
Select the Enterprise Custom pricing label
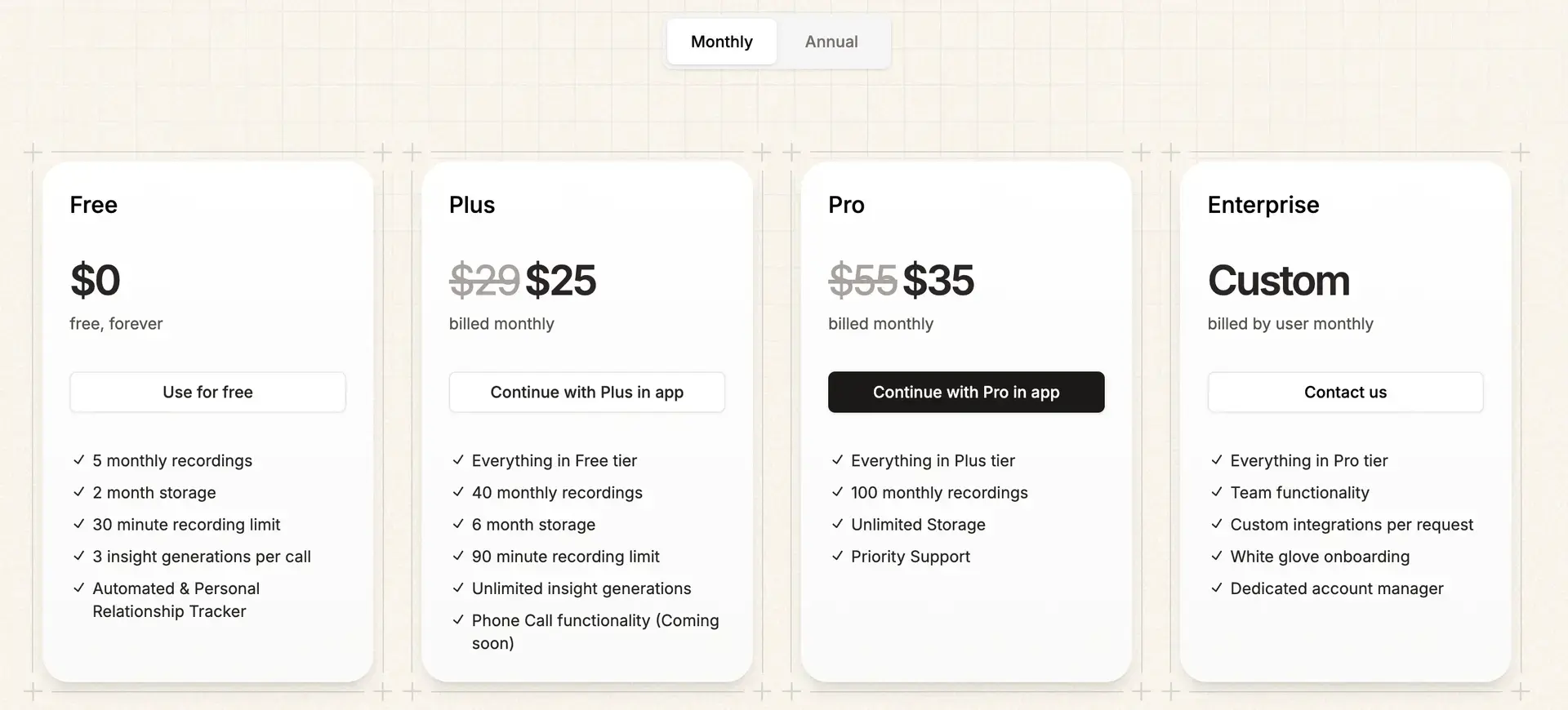coord(1279,281)
